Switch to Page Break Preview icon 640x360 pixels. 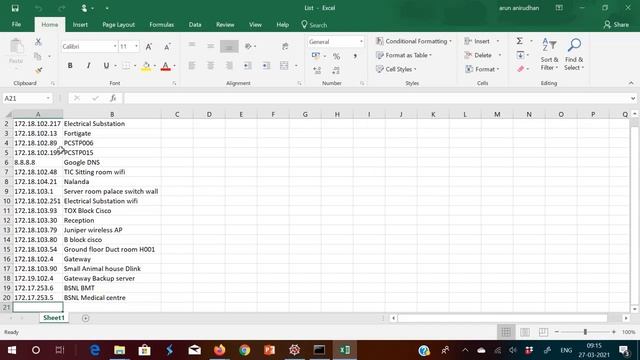click(543, 332)
